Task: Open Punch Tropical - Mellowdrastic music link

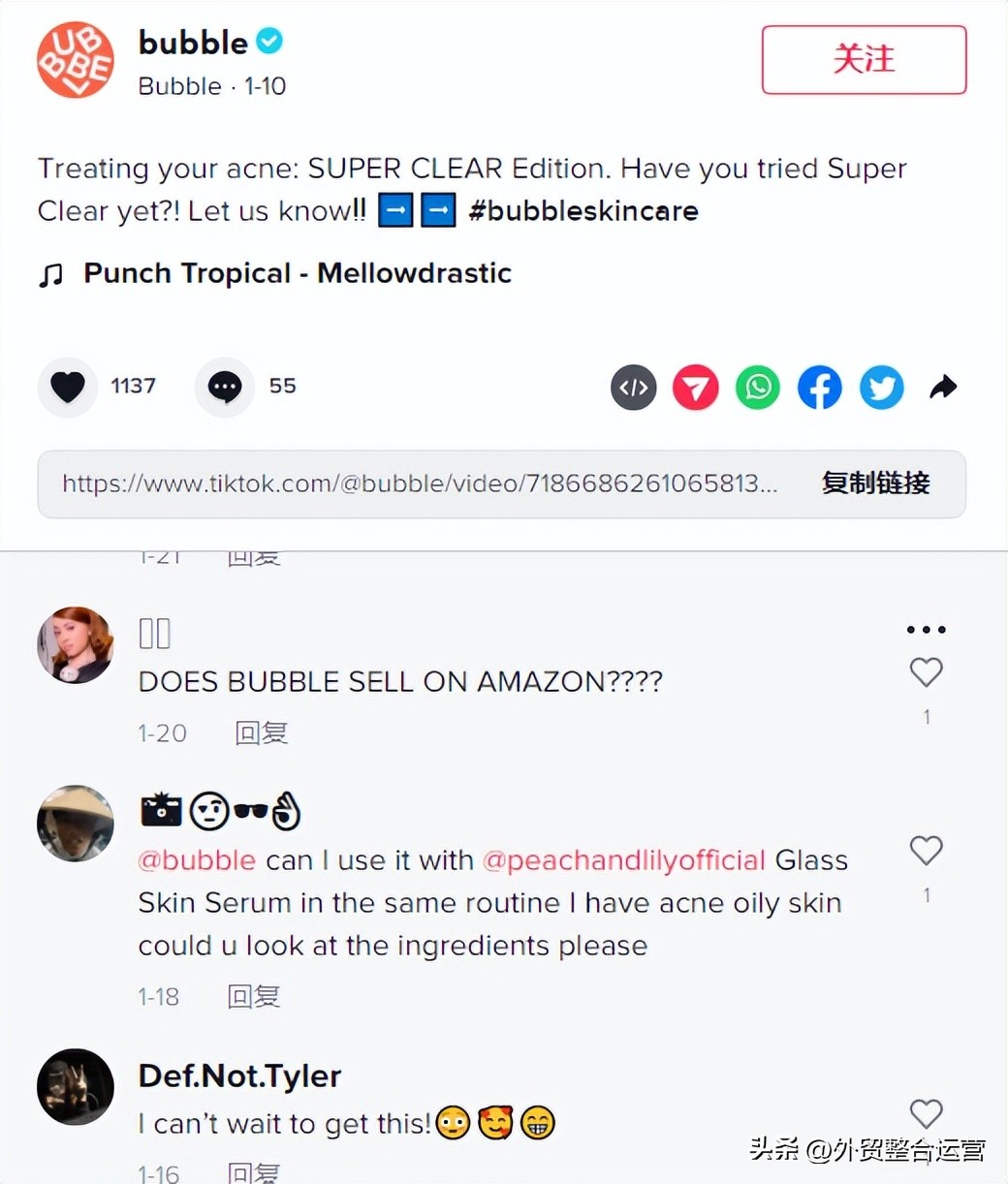Action: click(x=297, y=273)
